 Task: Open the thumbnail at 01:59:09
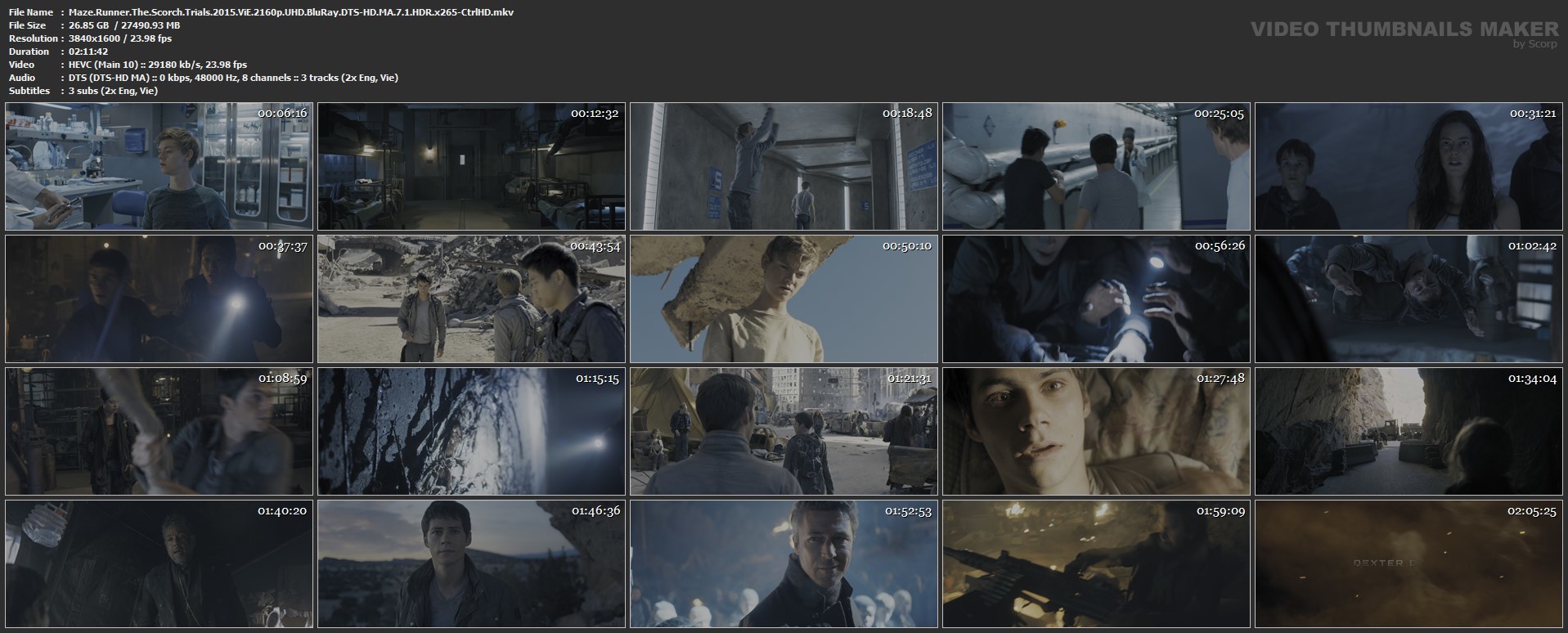point(1096,564)
